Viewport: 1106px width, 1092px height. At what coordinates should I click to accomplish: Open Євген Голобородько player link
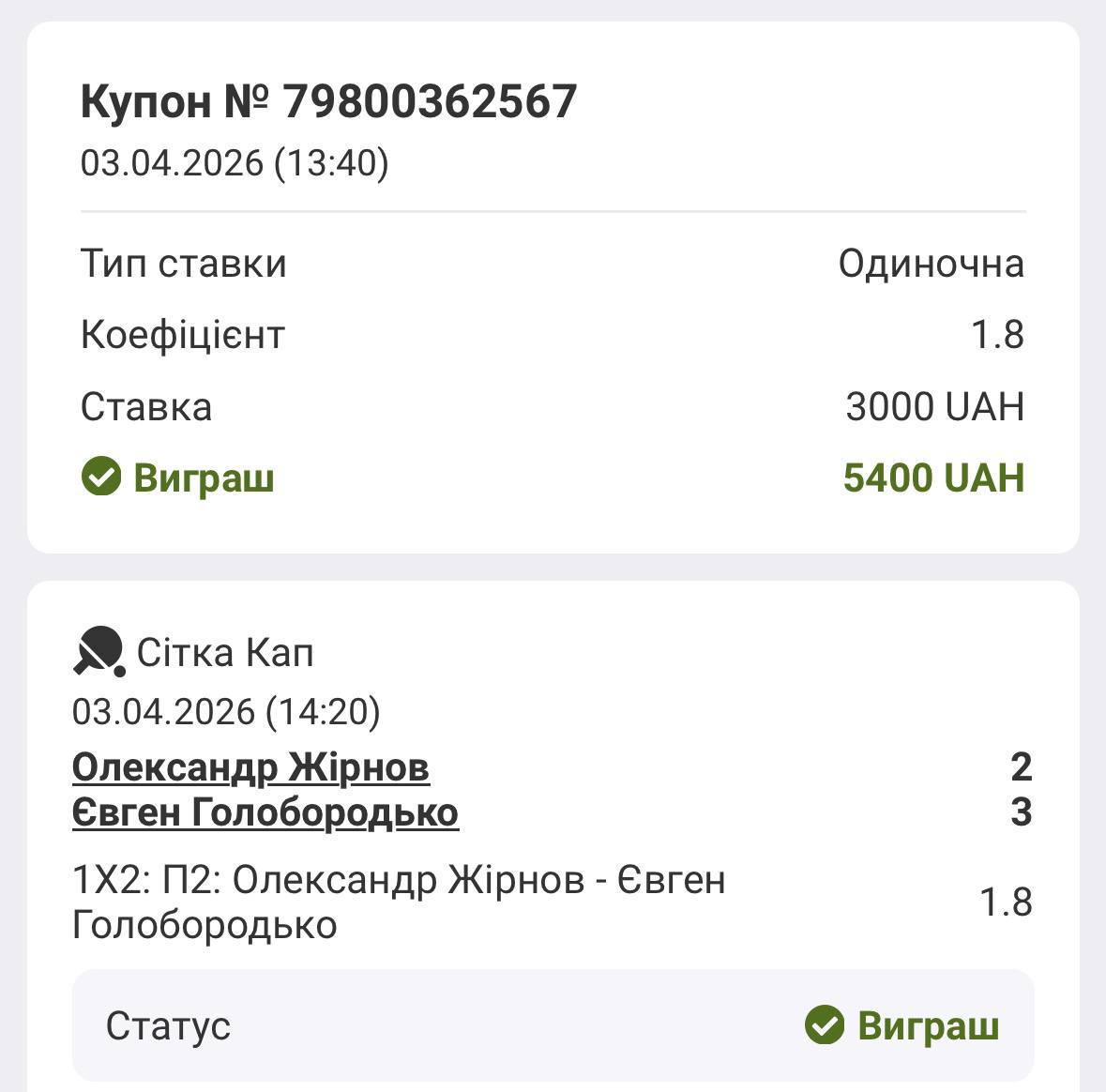point(265,812)
